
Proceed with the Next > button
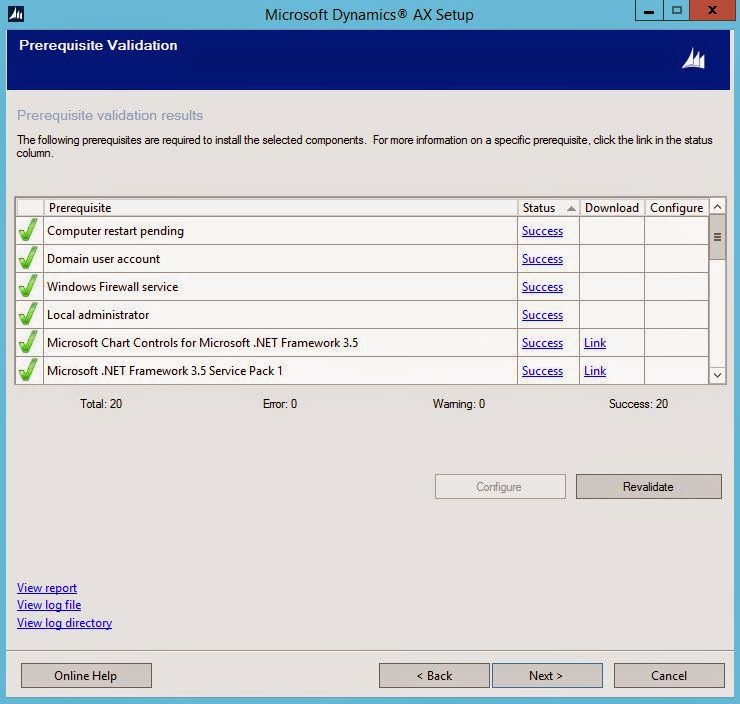[547, 675]
